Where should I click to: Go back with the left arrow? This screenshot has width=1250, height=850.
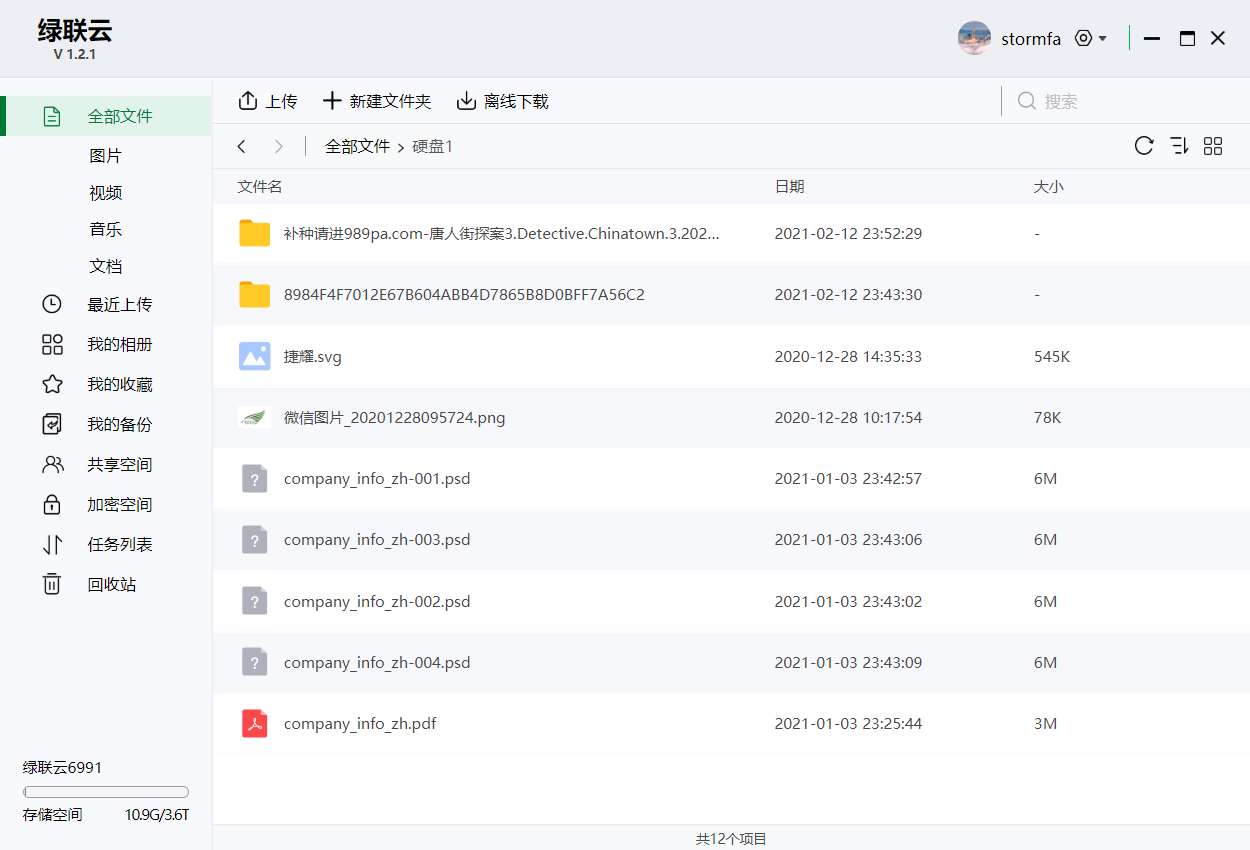click(x=241, y=147)
